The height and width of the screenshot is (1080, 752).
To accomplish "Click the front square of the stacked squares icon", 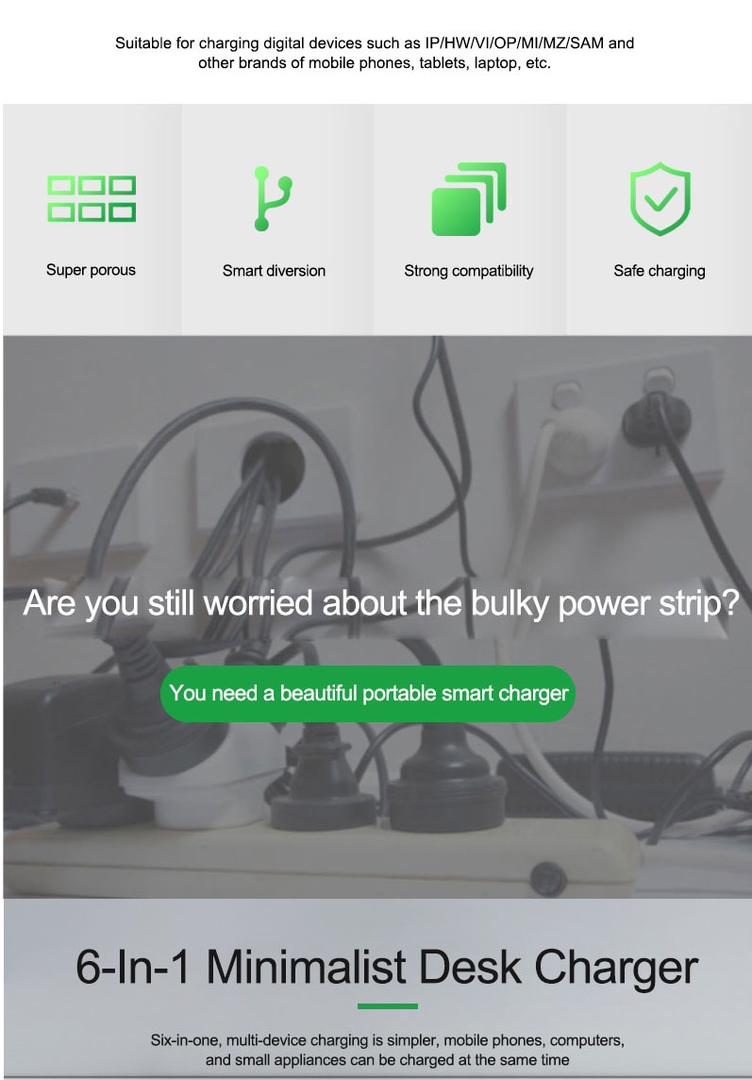I will coord(456,212).
